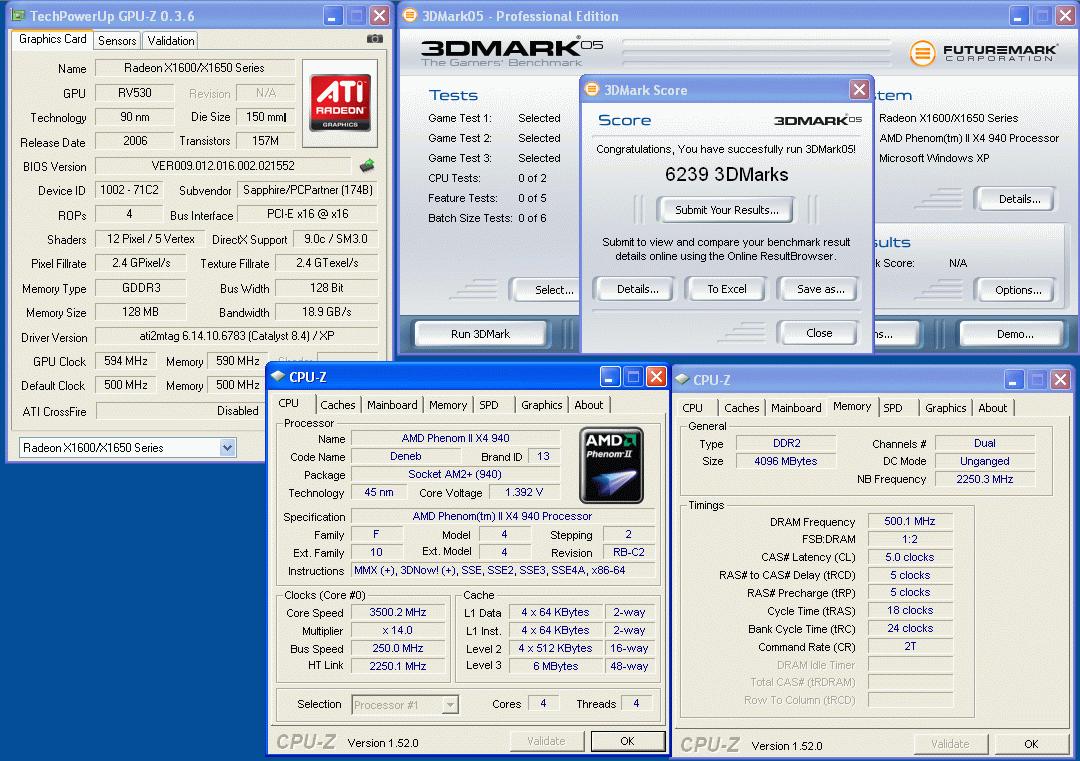Screen dimensions: 1080x761
Task: Click the ATI Radeon logo in GPU-Z
Action: pos(340,103)
